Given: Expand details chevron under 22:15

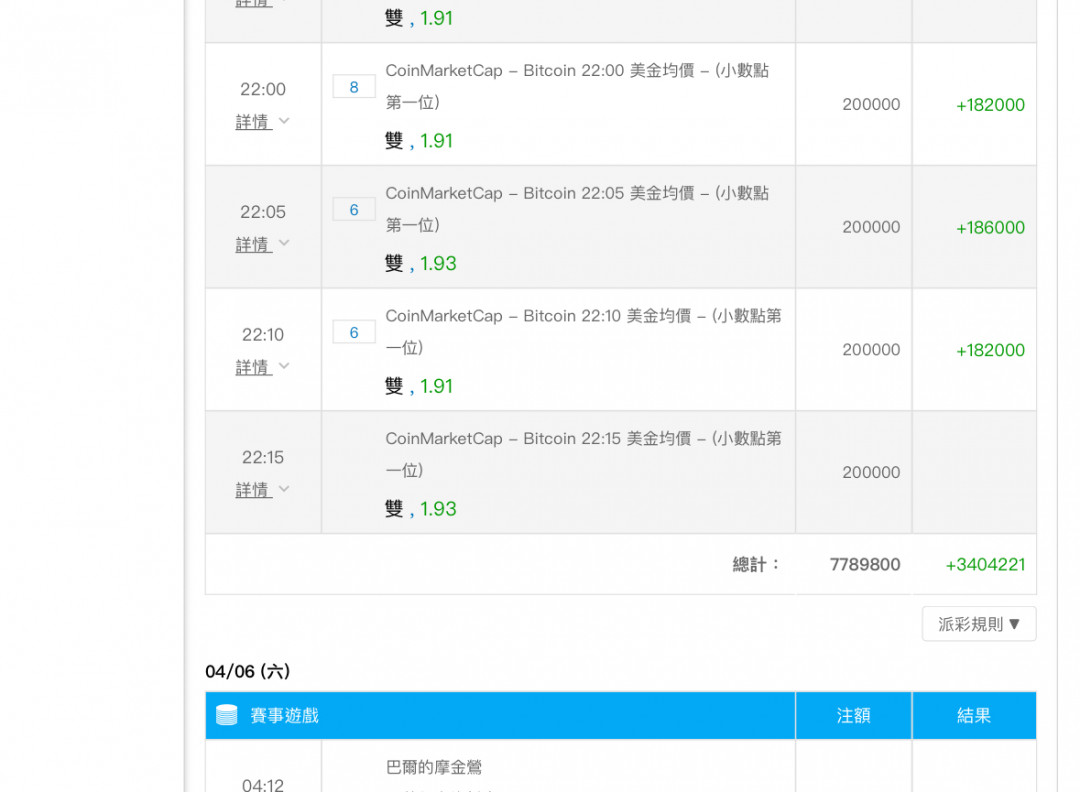Looking at the screenshot, I should click(284, 489).
